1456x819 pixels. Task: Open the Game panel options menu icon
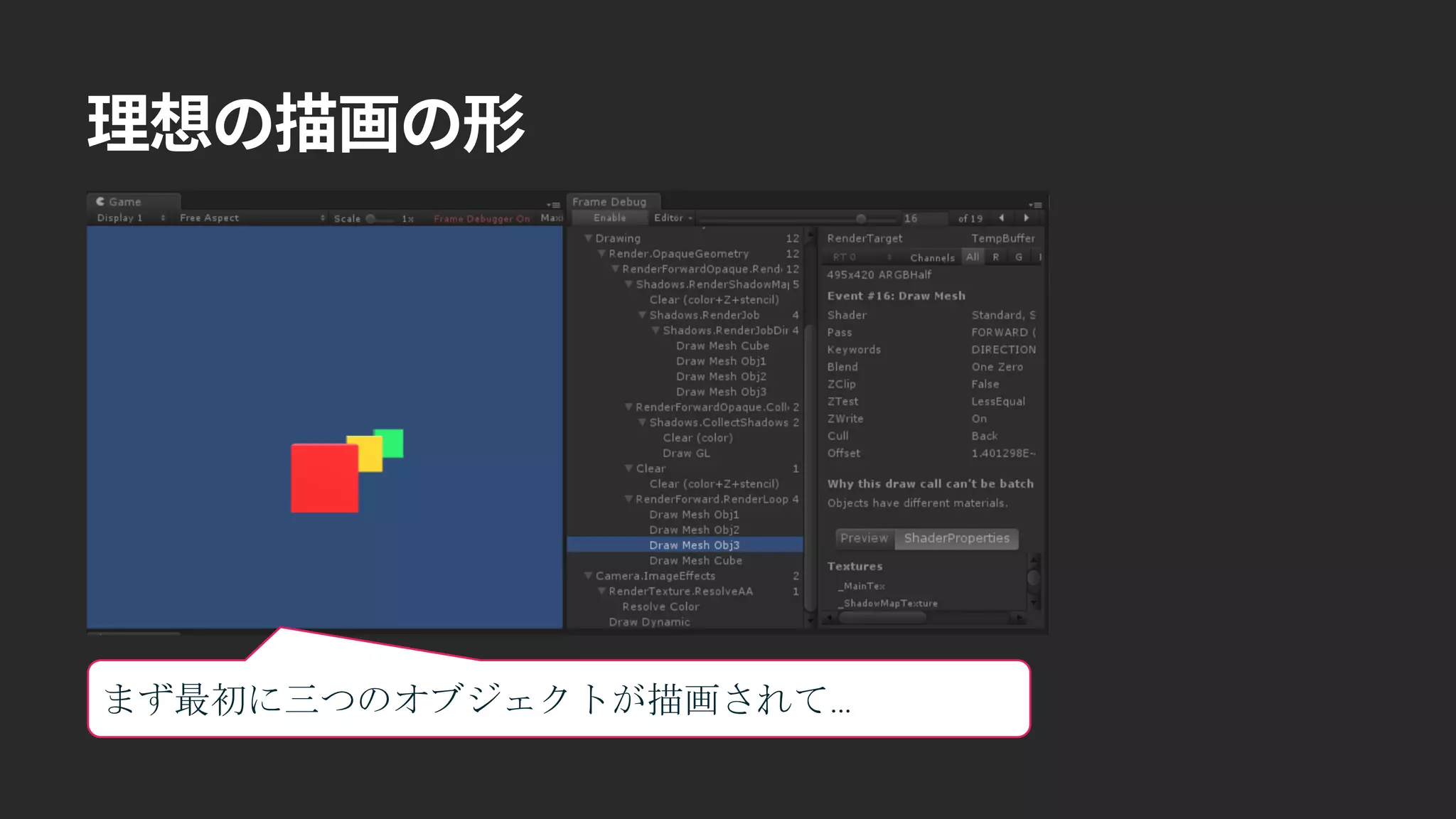(x=554, y=205)
